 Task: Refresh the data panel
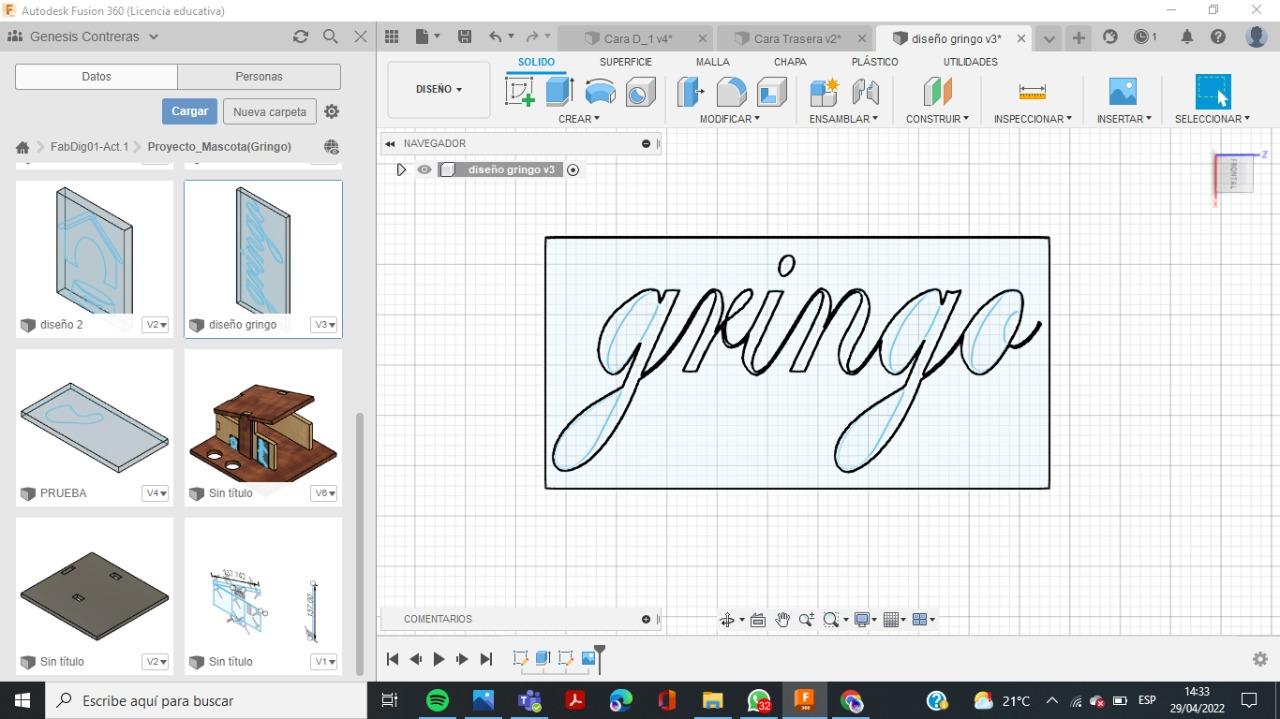(300, 36)
